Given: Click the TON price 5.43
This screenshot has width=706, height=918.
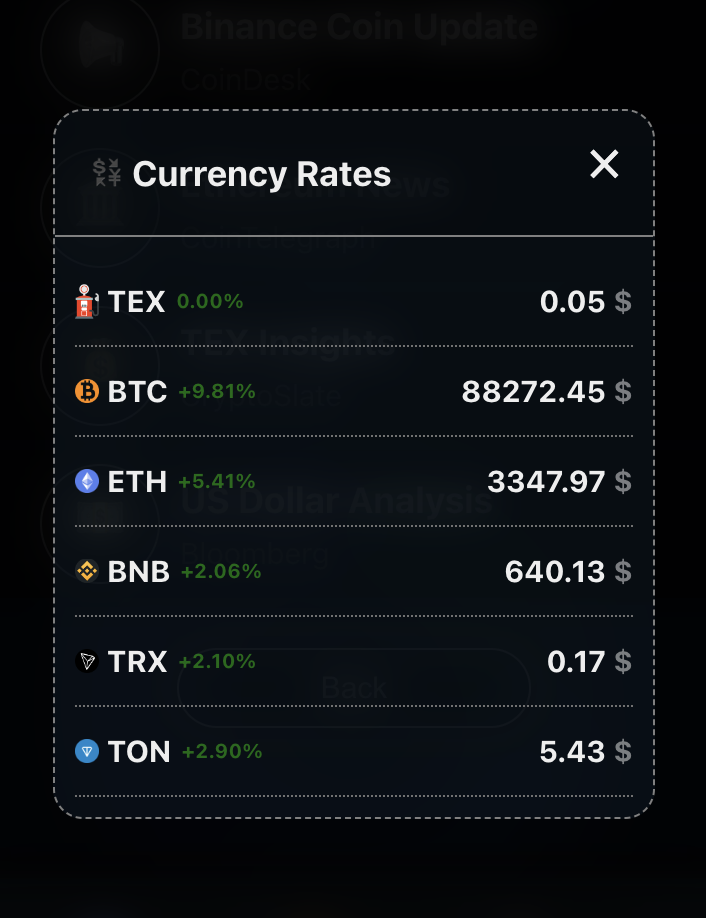Looking at the screenshot, I should [572, 751].
